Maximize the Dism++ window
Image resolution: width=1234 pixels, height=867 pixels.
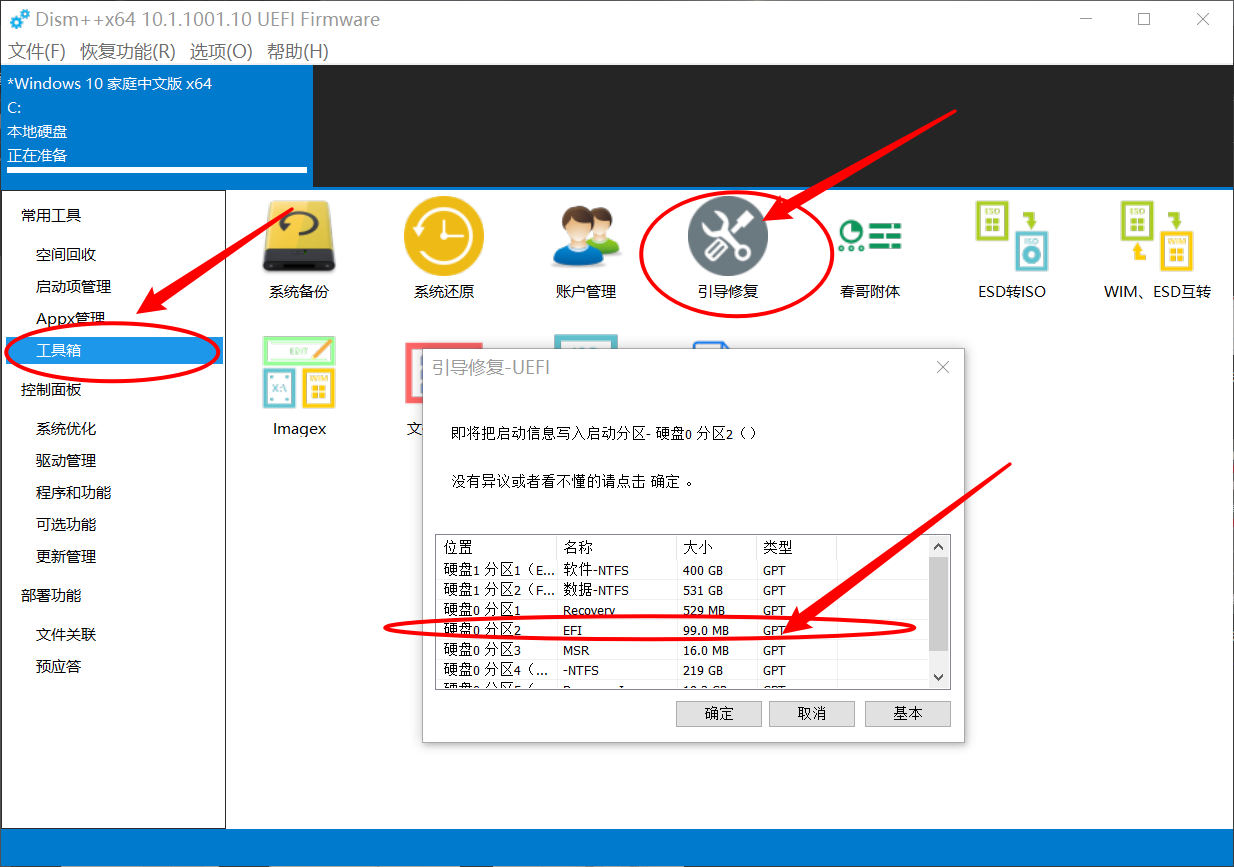(1144, 19)
